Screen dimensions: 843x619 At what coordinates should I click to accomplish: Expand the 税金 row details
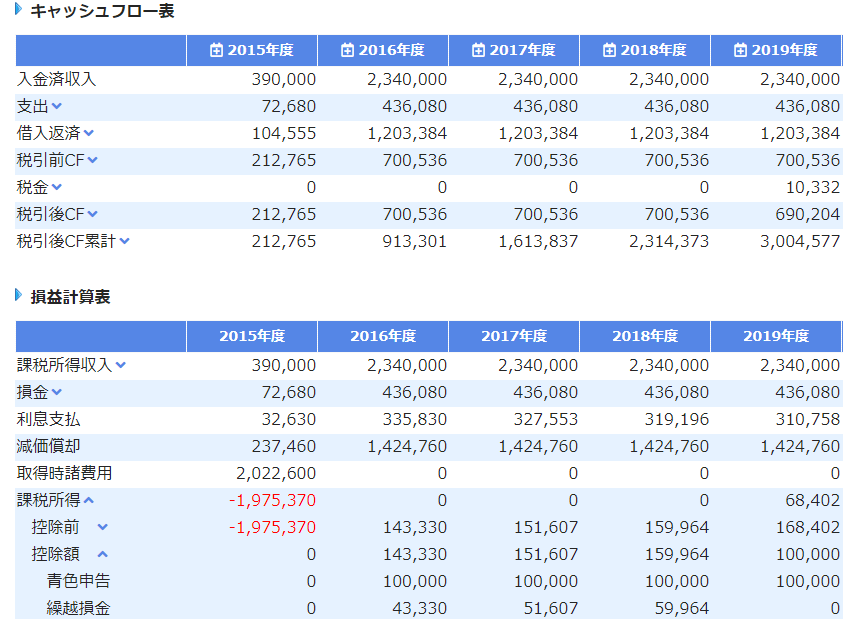pyautogui.click(x=57, y=184)
